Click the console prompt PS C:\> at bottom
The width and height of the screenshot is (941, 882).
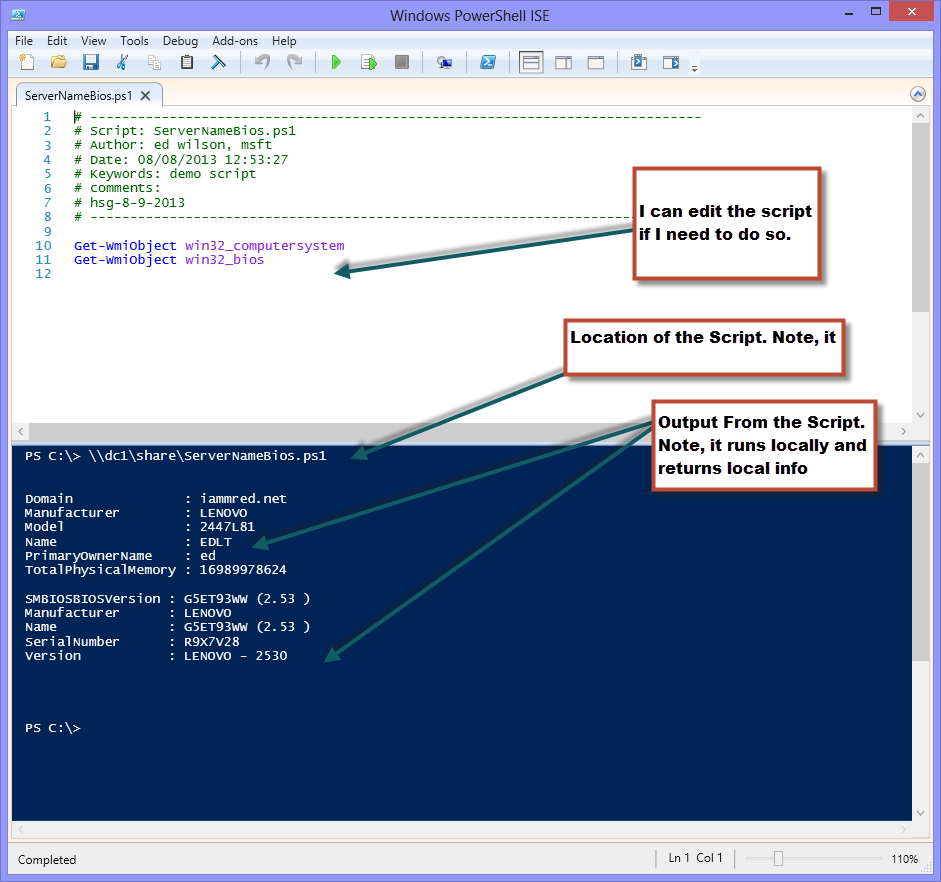pyautogui.click(x=53, y=728)
